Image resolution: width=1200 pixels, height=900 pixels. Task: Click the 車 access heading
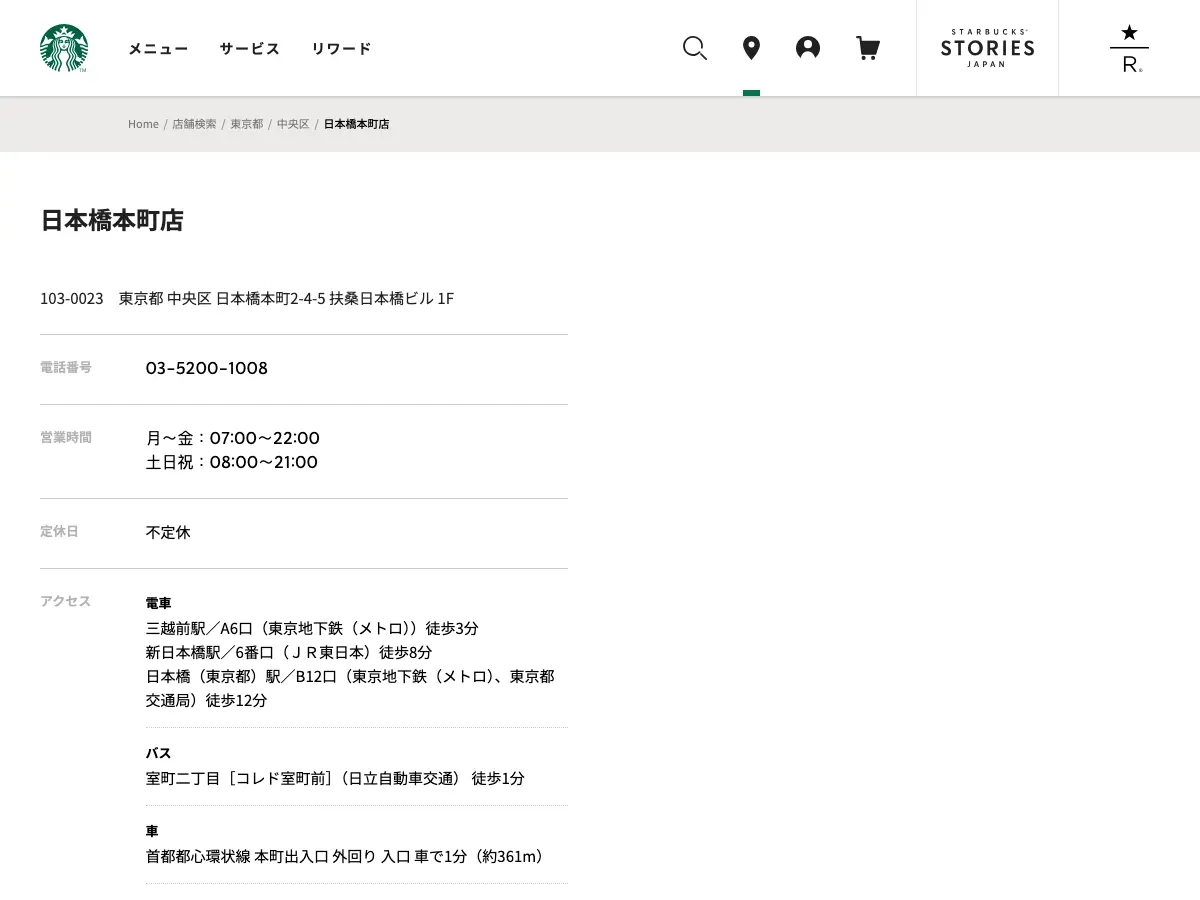tap(152, 831)
